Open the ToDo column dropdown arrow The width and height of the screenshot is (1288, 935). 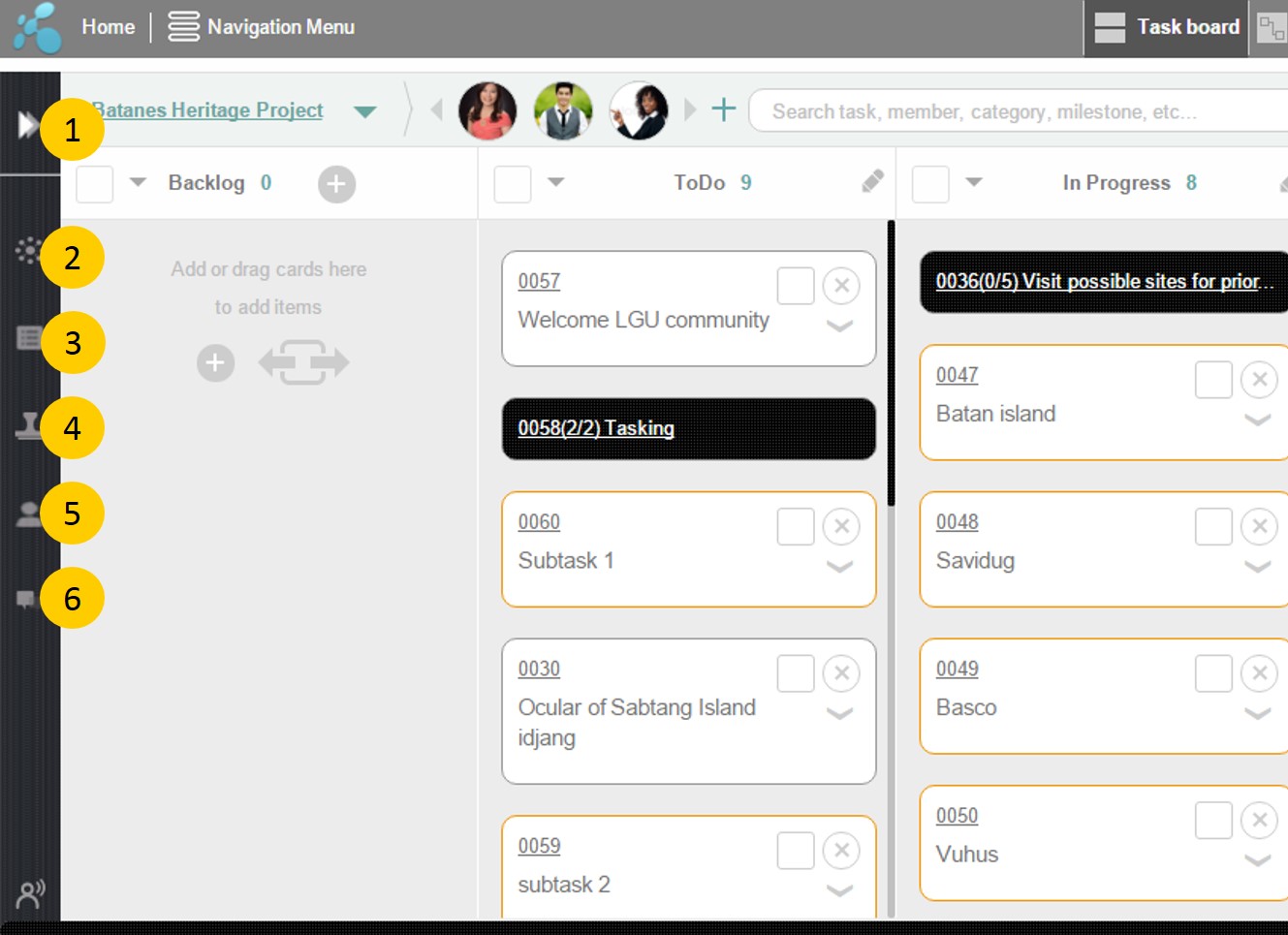tap(555, 182)
